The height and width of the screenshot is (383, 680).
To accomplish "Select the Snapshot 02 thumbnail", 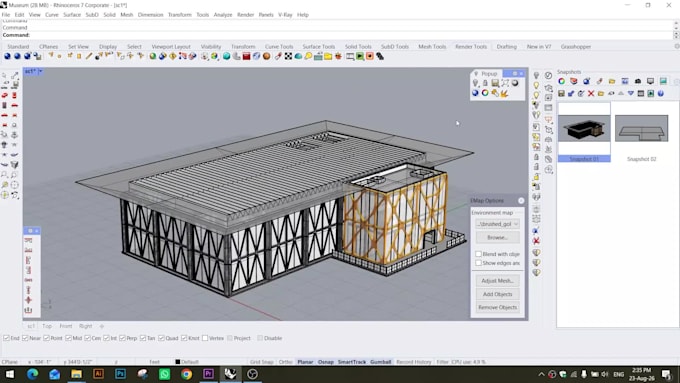I will (641, 128).
